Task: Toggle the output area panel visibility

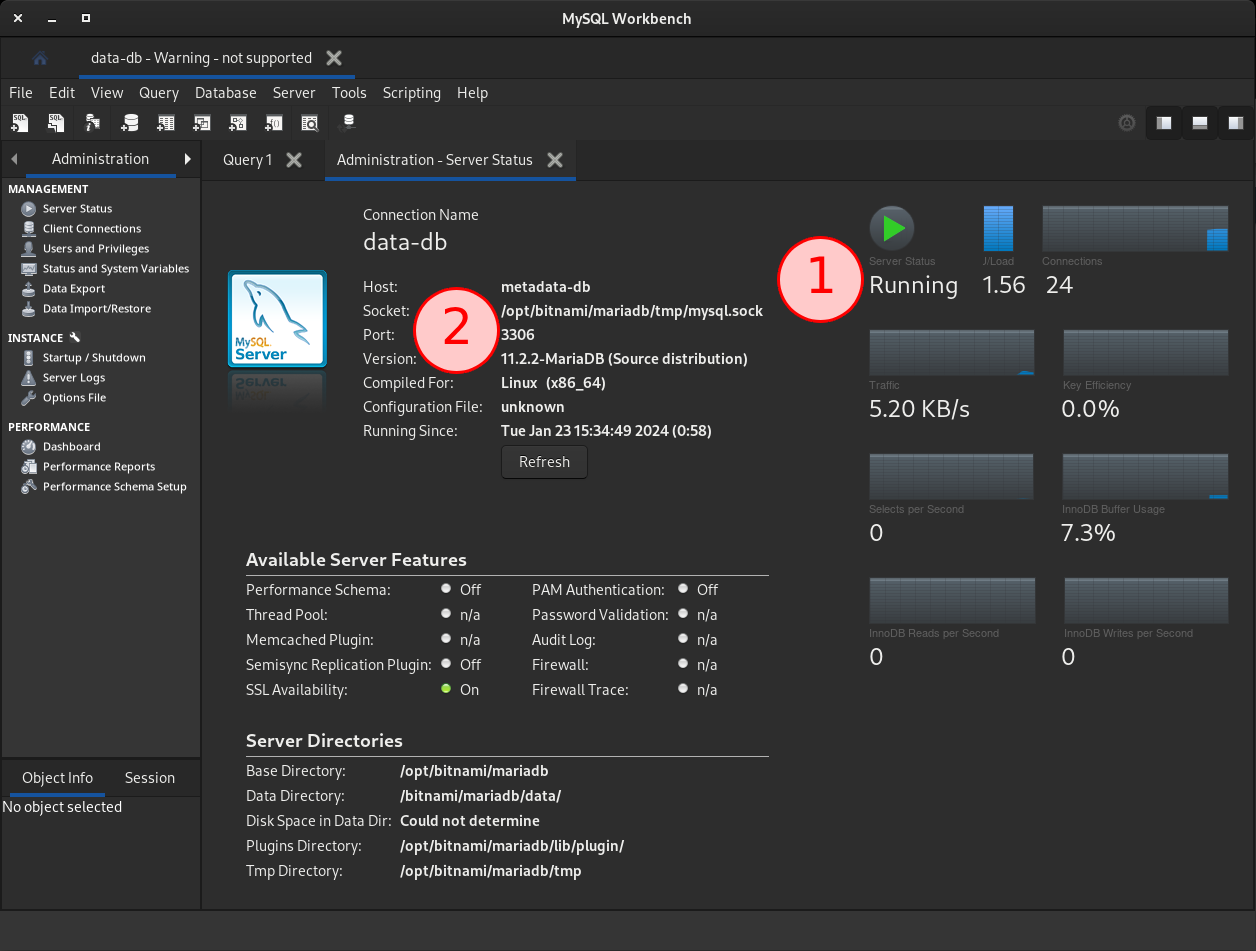Action: tap(1198, 122)
